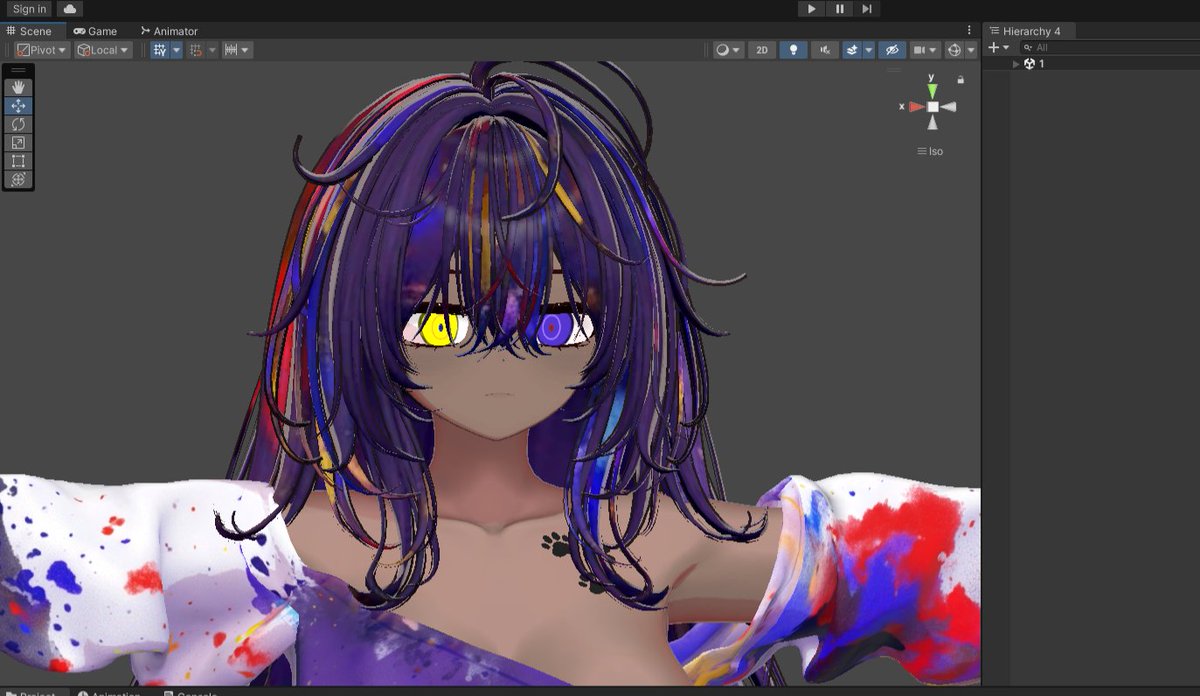Click the Sign in button
Viewport: 1200px width, 696px height.
29,9
